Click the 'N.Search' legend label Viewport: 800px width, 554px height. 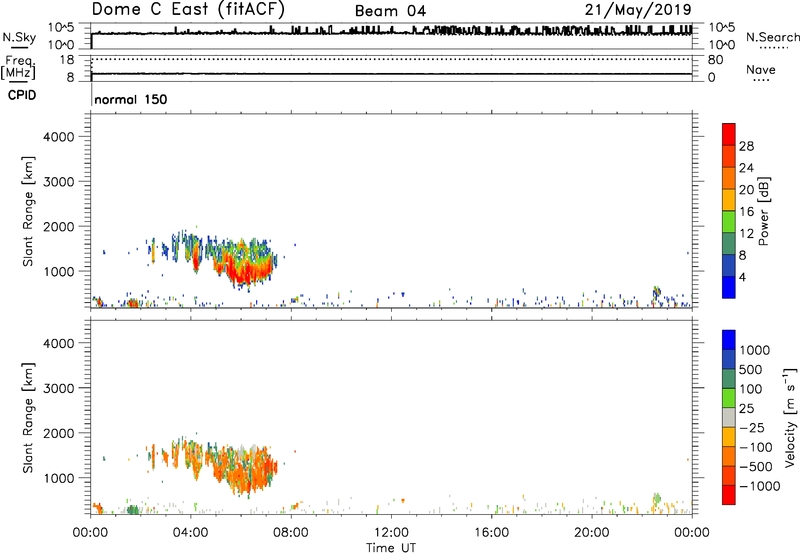[x=772, y=37]
